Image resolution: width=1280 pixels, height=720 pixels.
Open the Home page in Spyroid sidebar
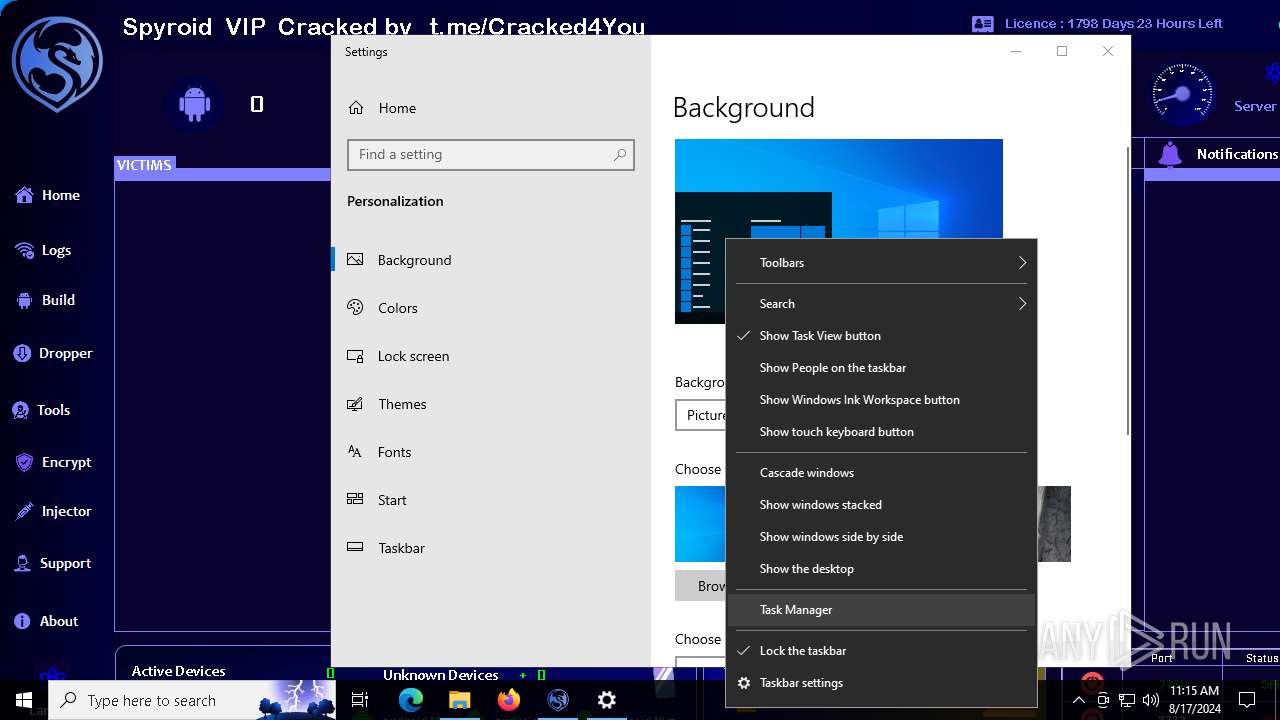[47, 195]
